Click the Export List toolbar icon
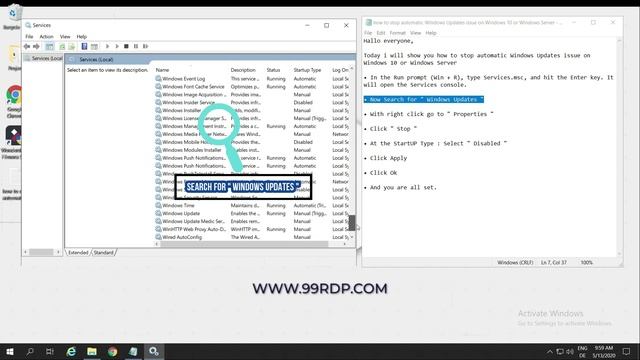The width and height of the screenshot is (640, 360). [x=71, y=47]
